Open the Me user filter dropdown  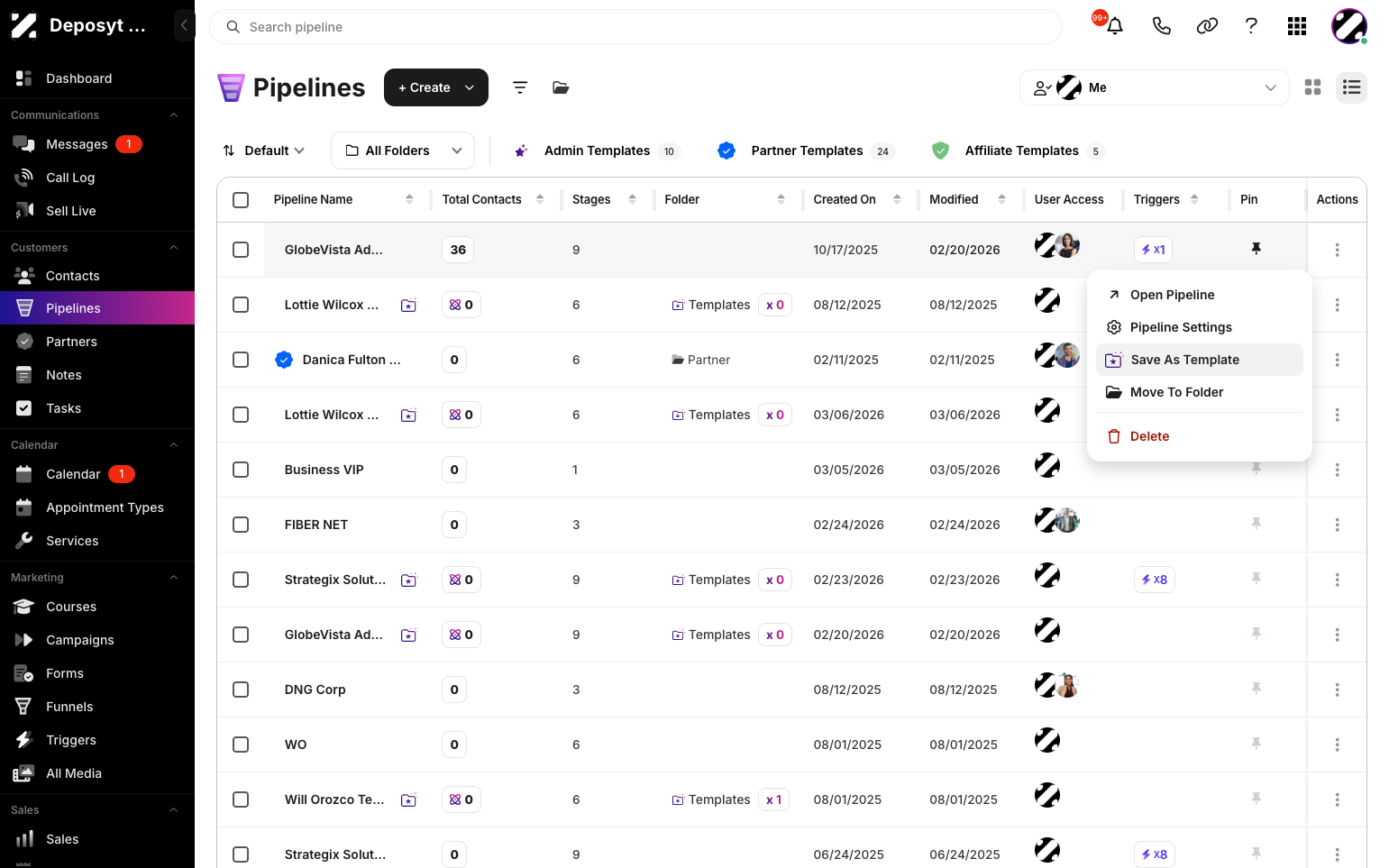[x=1155, y=87]
